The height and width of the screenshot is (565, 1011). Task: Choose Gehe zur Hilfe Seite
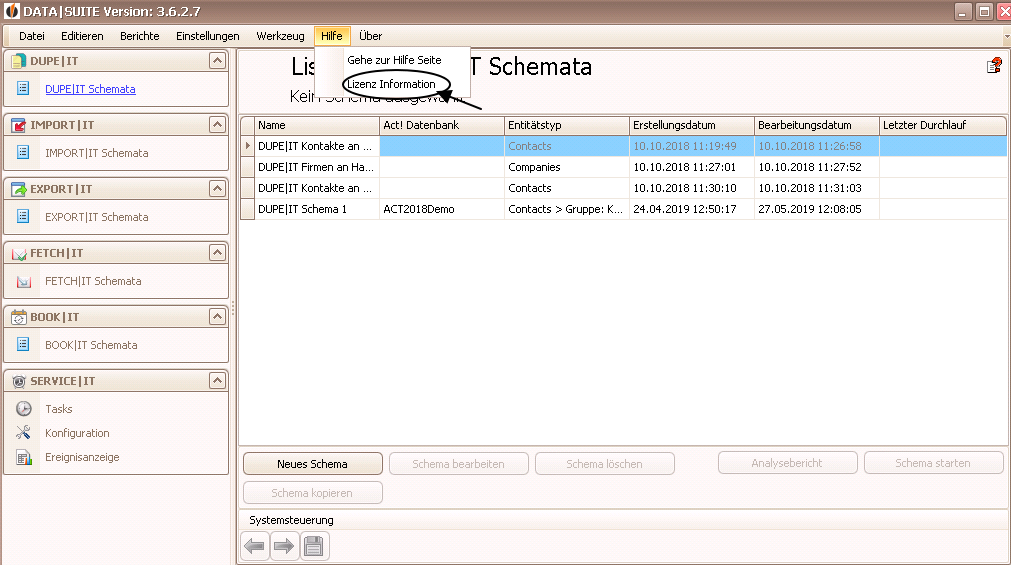point(394,60)
